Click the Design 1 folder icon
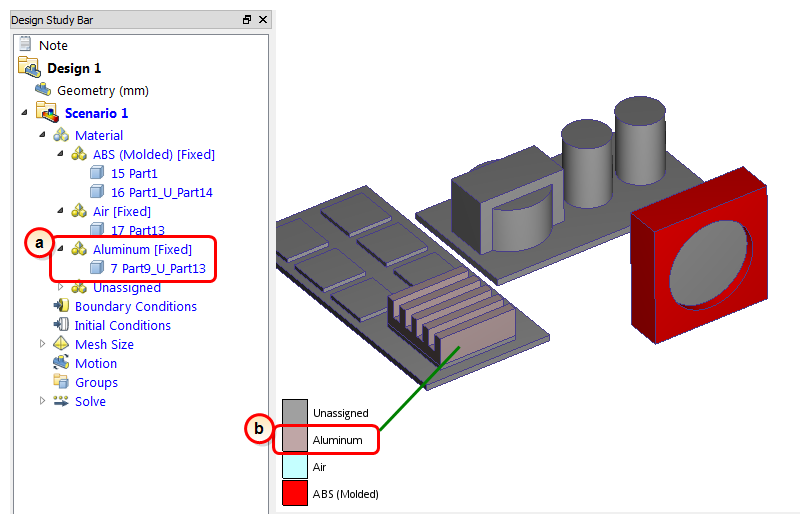Viewport: 810px width, 524px height. tap(29, 67)
